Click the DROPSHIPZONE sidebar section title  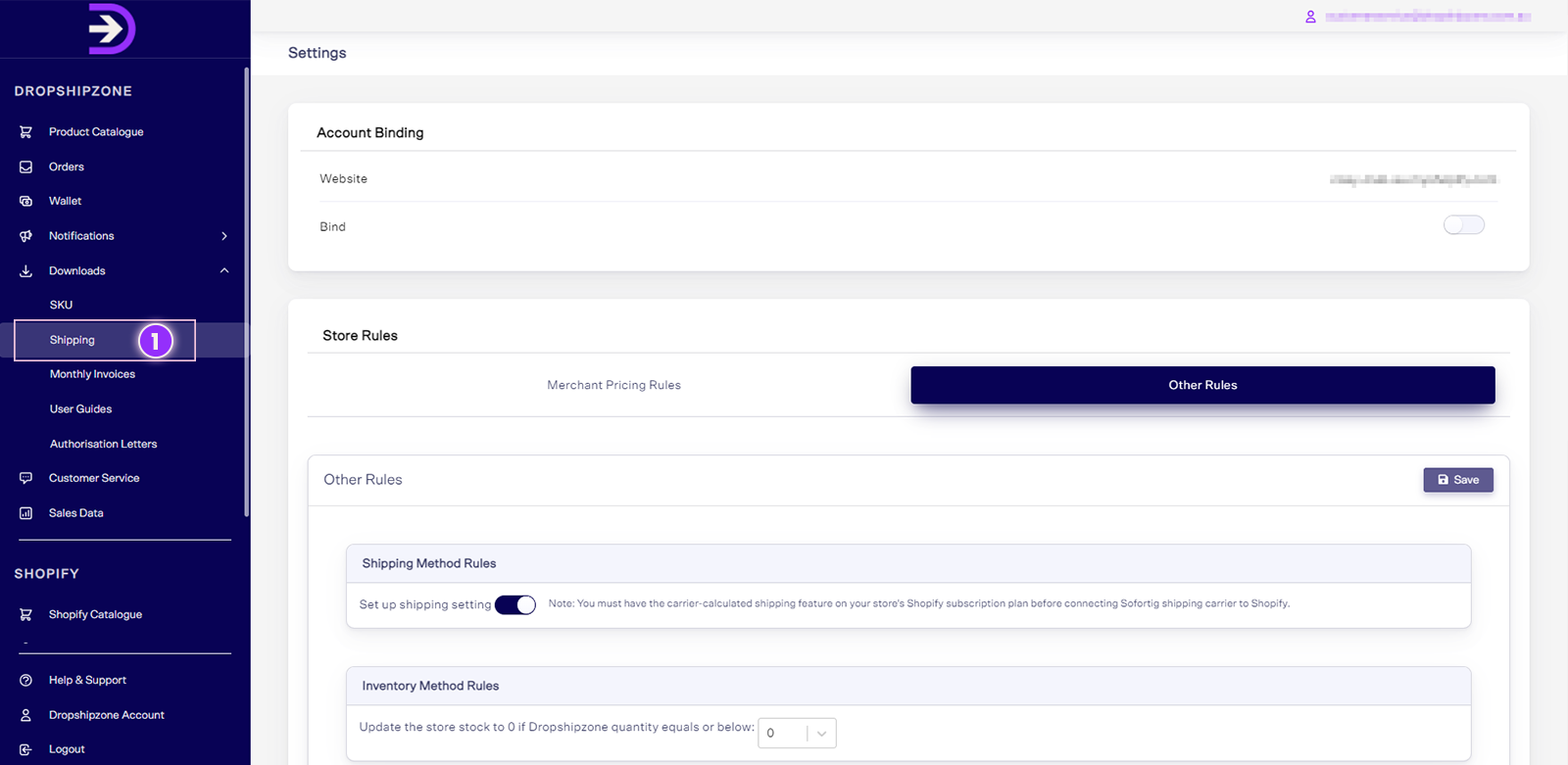pos(73,91)
